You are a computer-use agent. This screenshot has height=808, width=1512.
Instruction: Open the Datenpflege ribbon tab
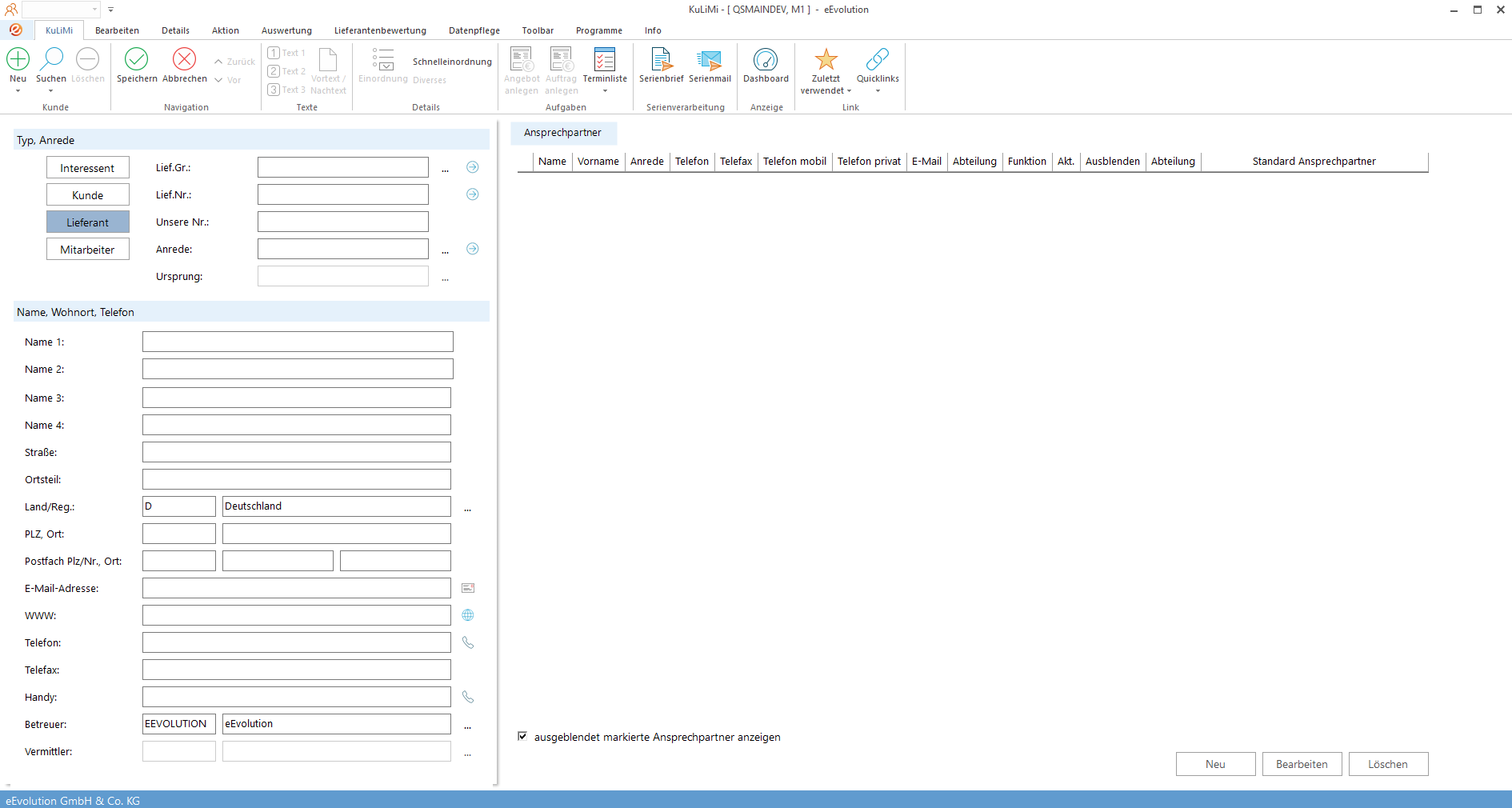[474, 30]
